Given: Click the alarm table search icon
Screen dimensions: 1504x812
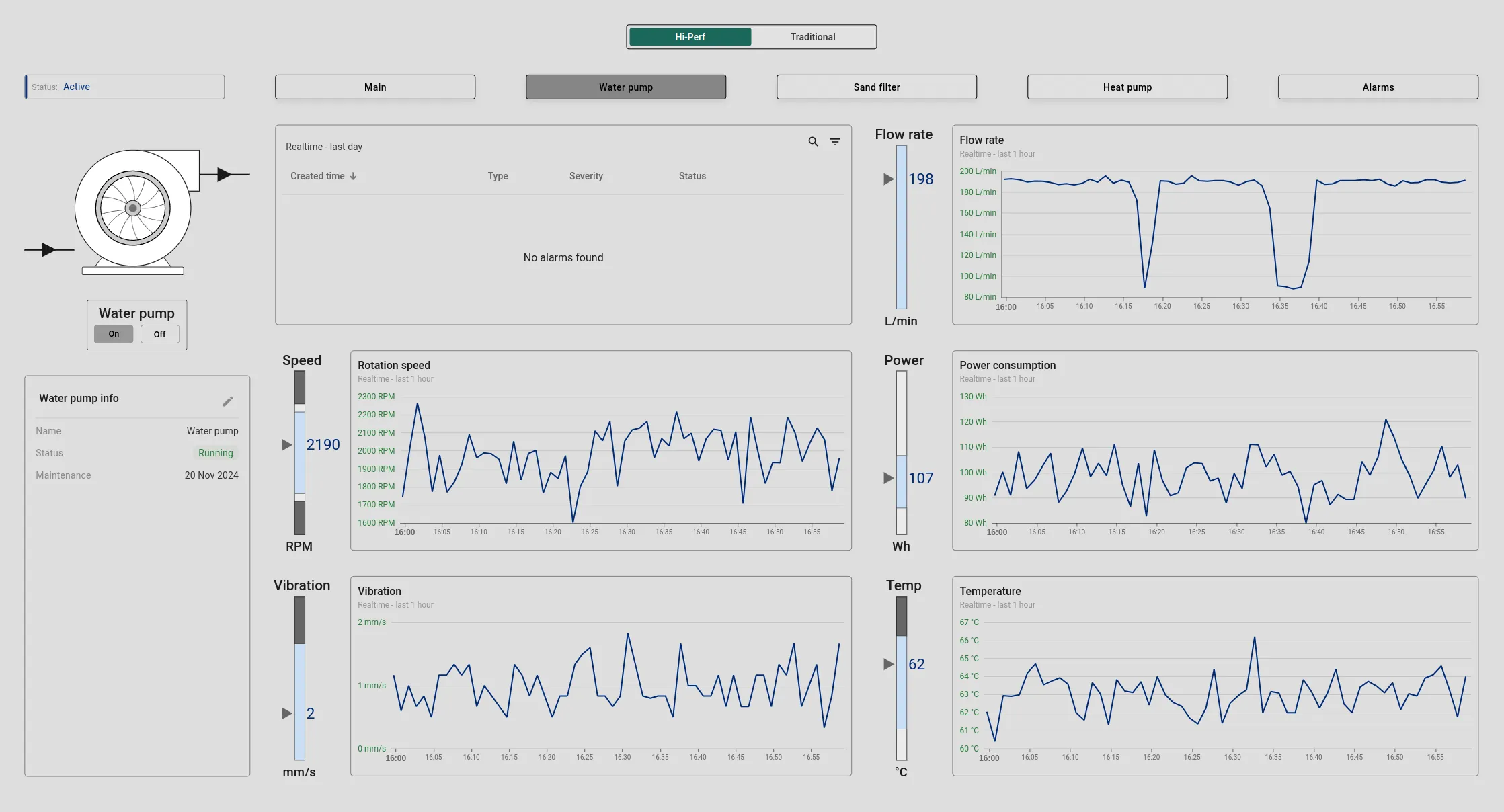Looking at the screenshot, I should coord(813,142).
